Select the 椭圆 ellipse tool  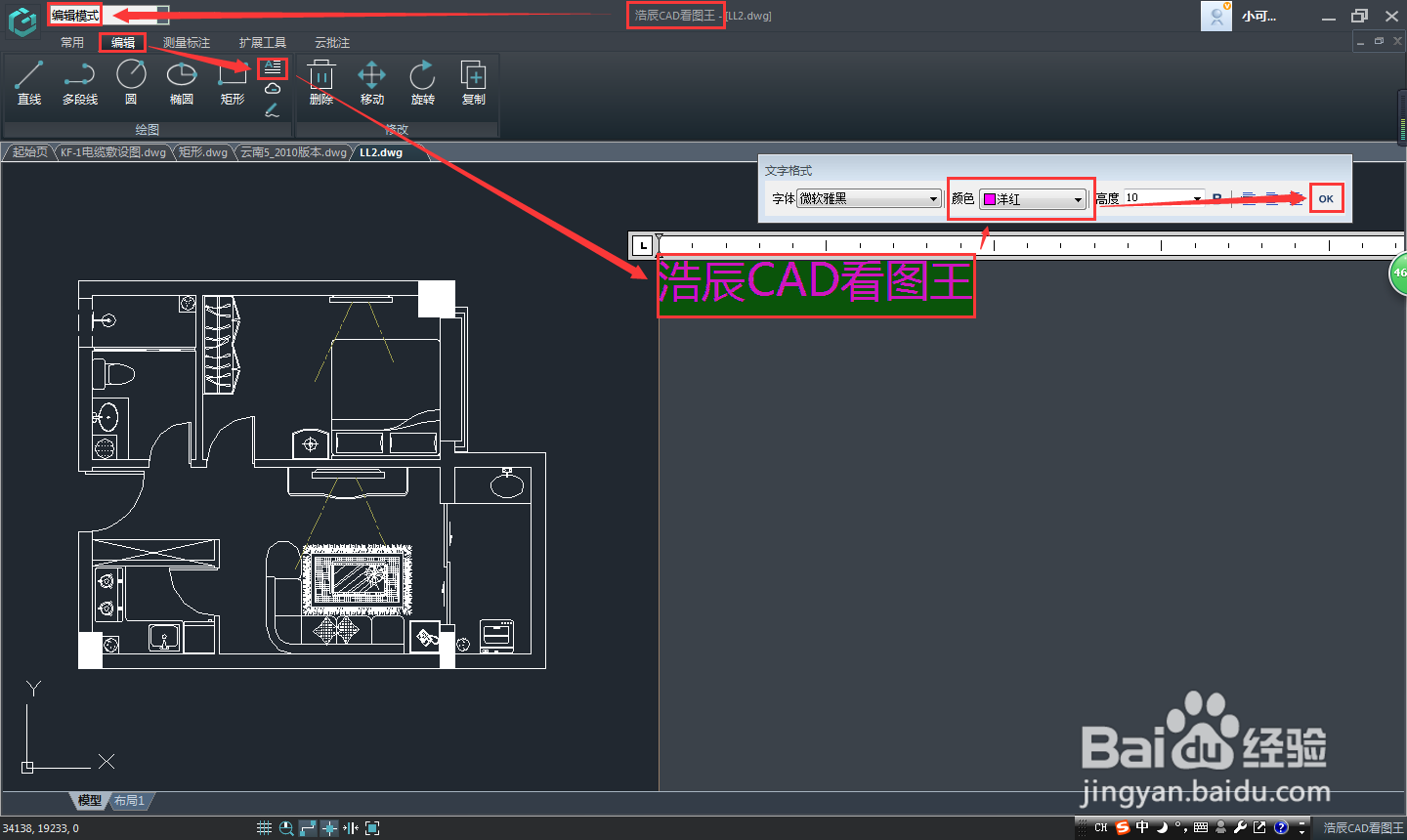point(182,83)
